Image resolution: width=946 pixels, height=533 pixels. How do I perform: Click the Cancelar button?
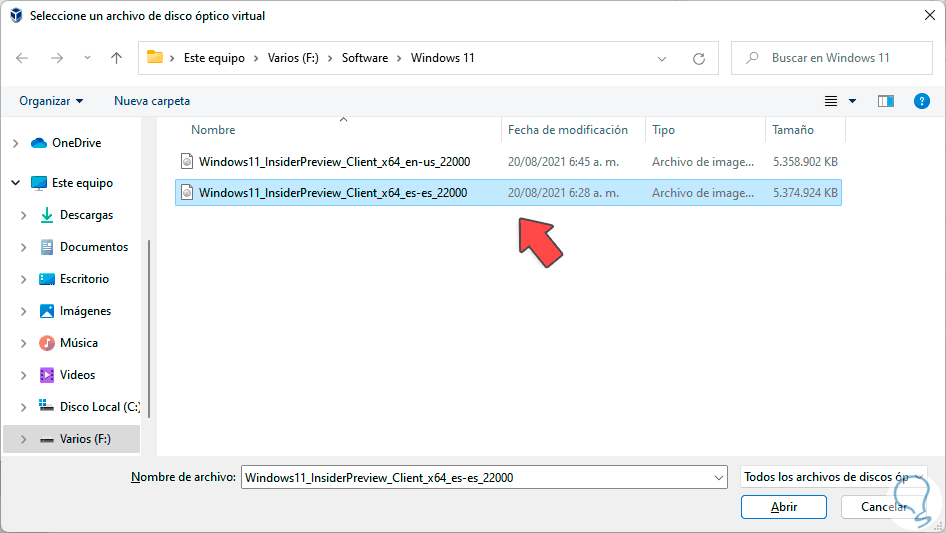point(884,507)
